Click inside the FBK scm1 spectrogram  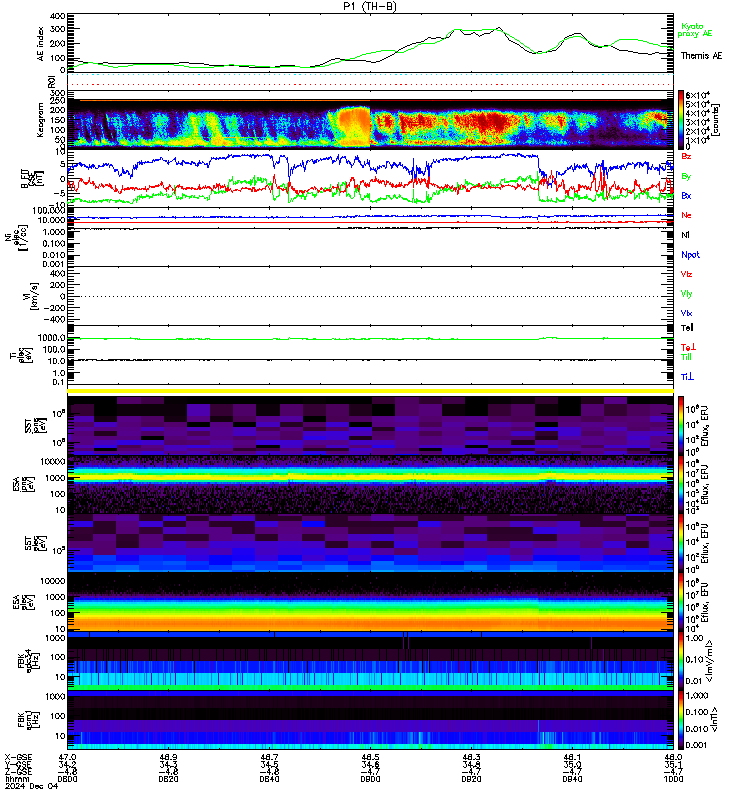pyautogui.click(x=370, y=720)
